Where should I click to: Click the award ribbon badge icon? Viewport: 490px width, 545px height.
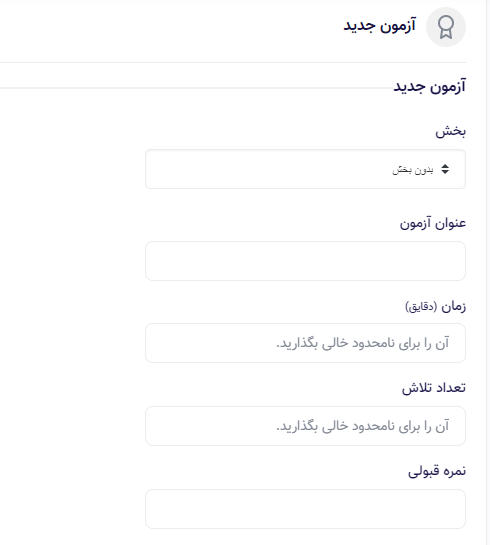point(446,27)
